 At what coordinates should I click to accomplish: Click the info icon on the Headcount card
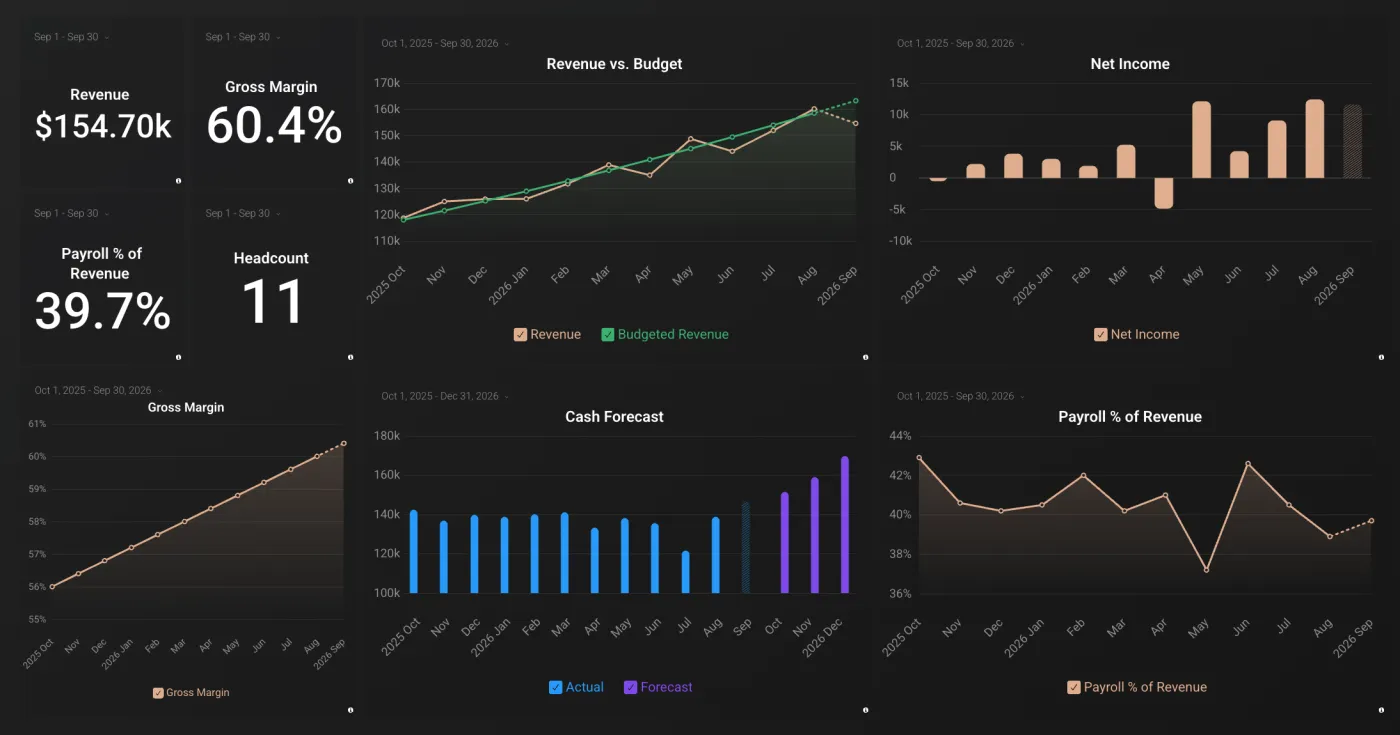[350, 357]
